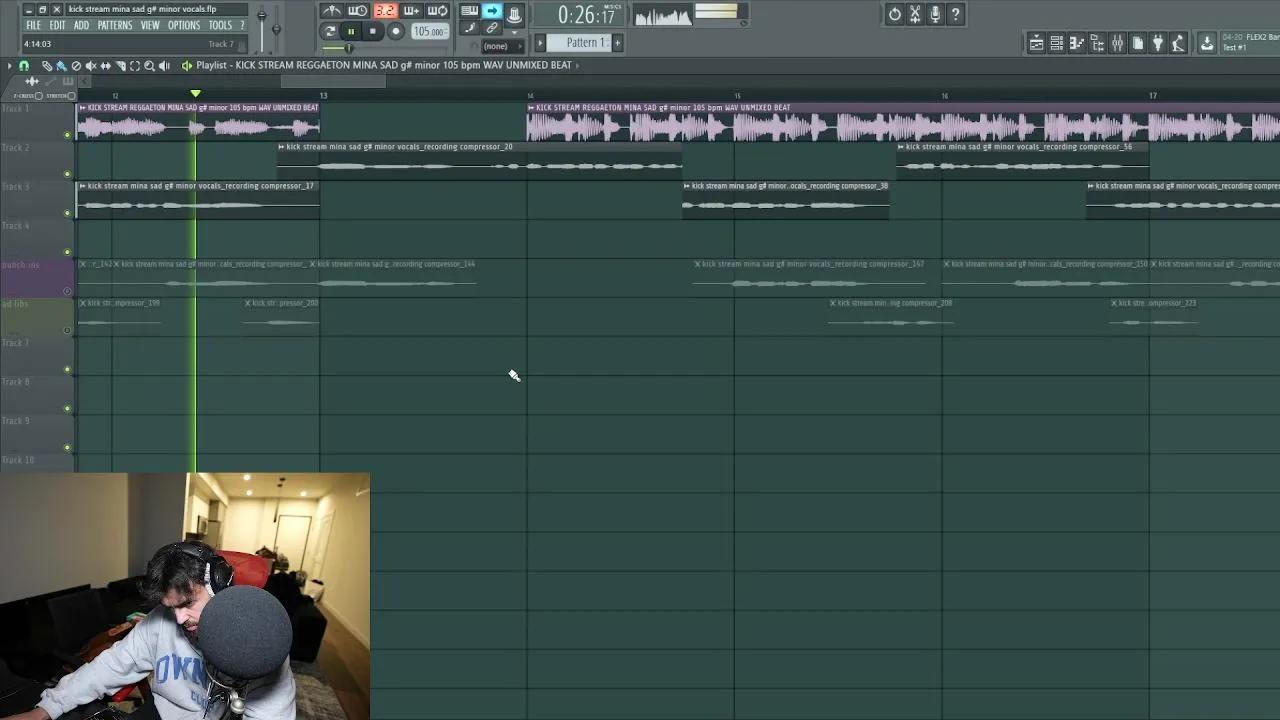Select the Slip tool in playlist toolbar
Viewport: 1280px width, 720px height.
105,65
